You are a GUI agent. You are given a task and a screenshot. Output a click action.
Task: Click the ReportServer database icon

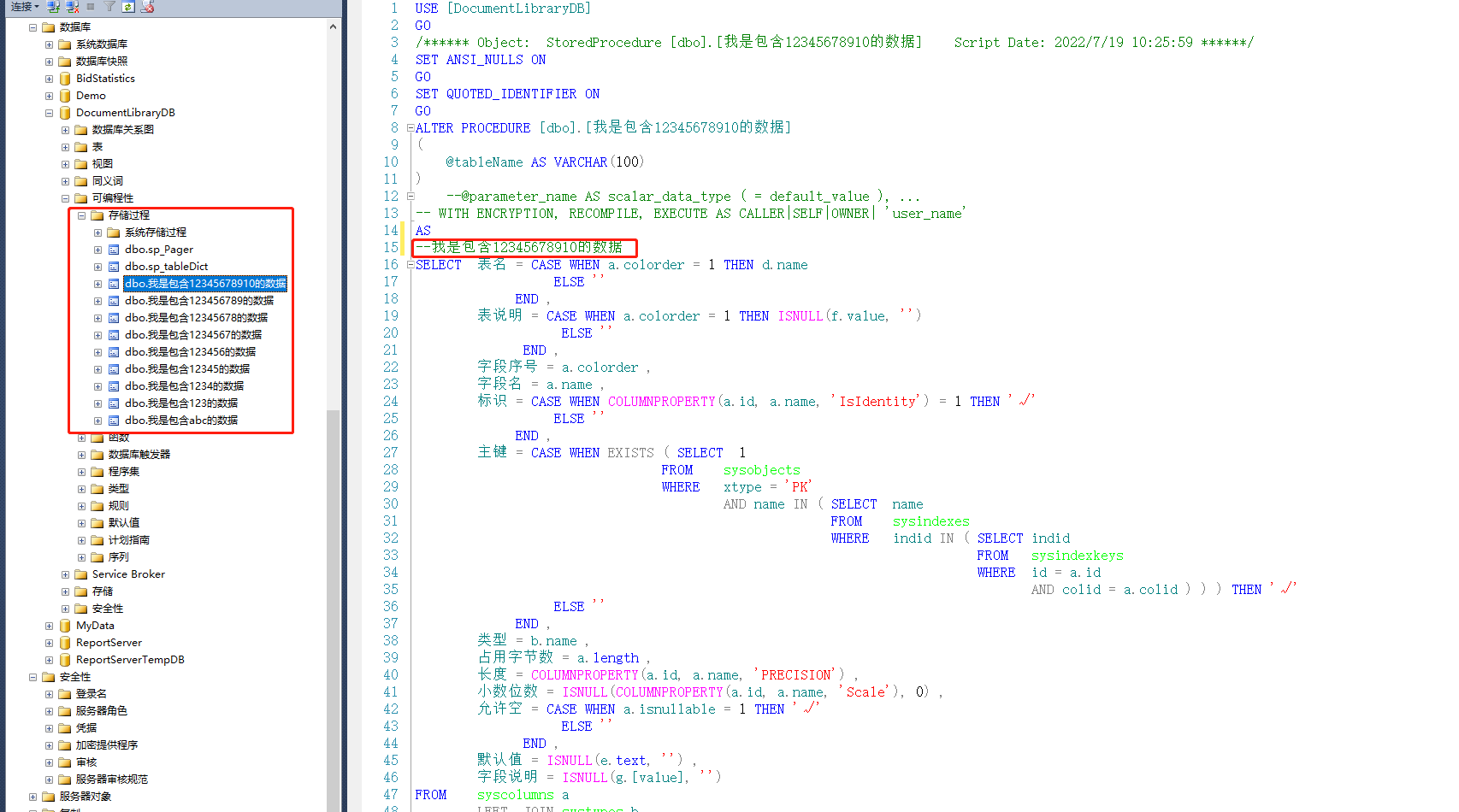point(65,643)
